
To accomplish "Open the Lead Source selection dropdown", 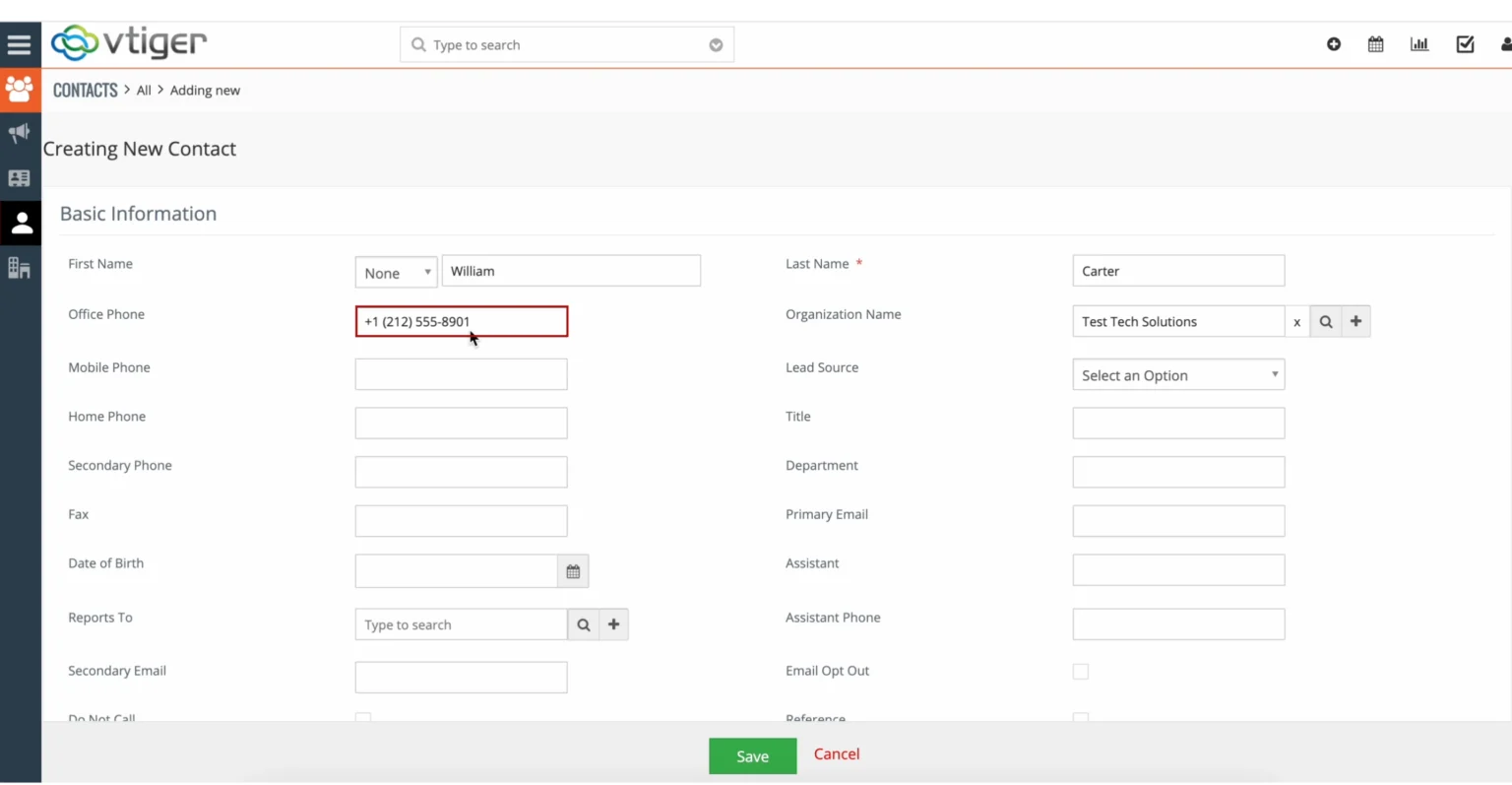I will (x=1178, y=374).
